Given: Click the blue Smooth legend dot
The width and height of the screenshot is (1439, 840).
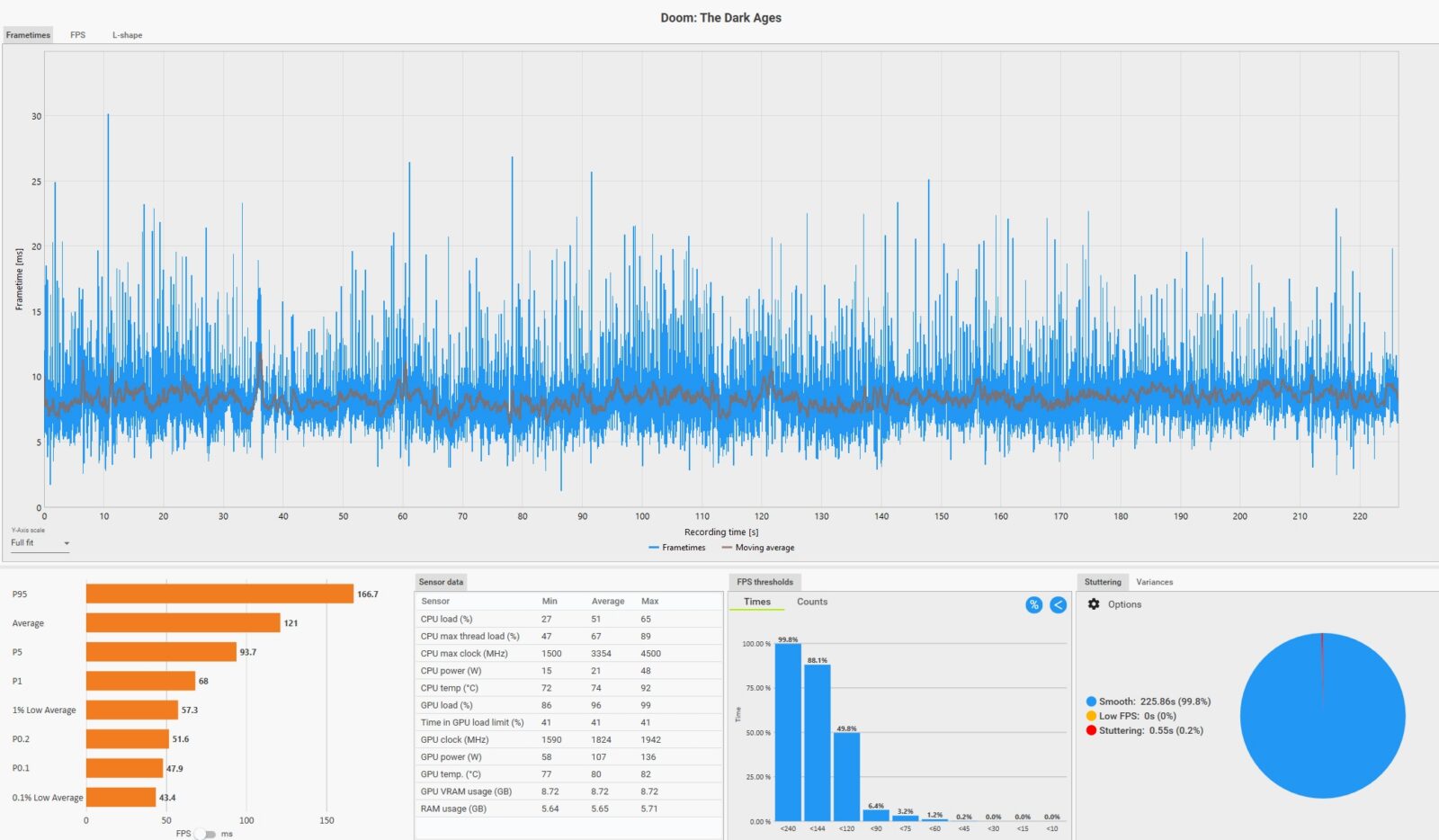Looking at the screenshot, I should click(1091, 701).
